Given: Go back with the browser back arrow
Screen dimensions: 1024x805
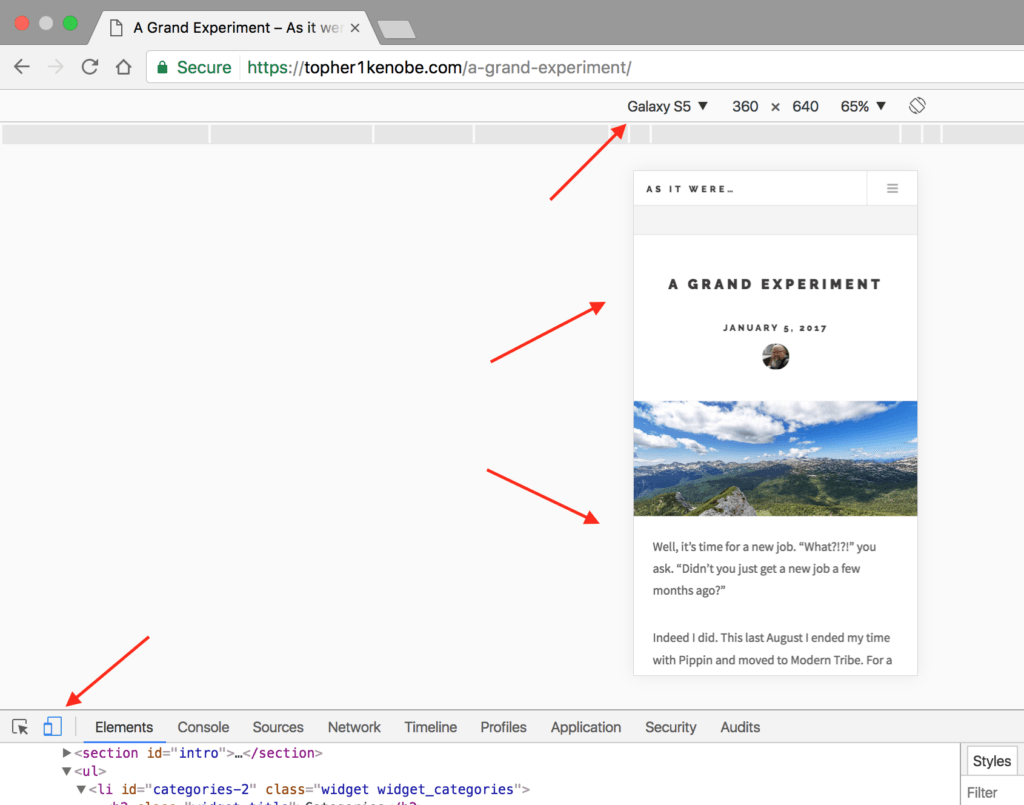Looking at the screenshot, I should click(x=22, y=67).
